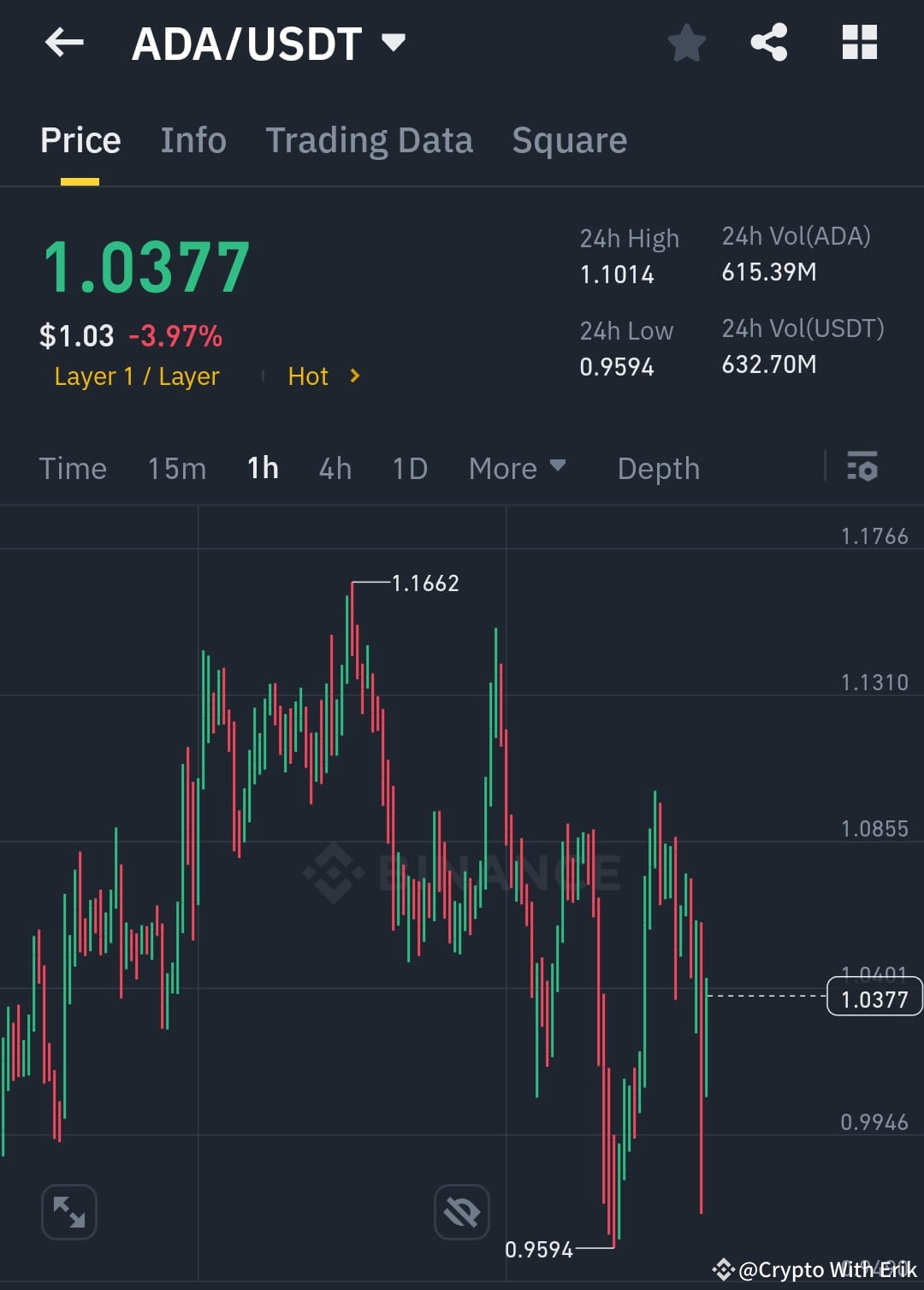View the Depth chart
This screenshot has width=924, height=1290.
[x=658, y=468]
